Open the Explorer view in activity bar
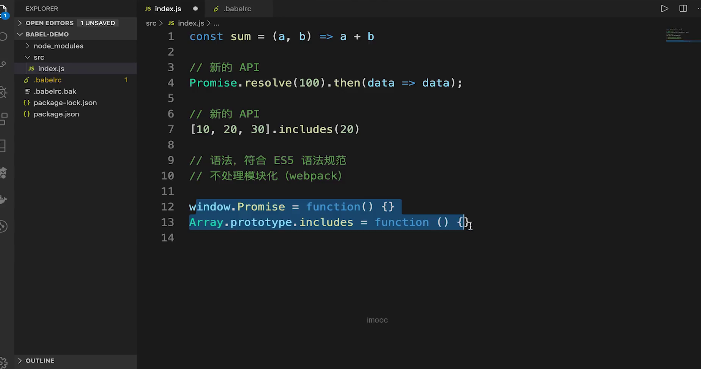 tap(4, 12)
